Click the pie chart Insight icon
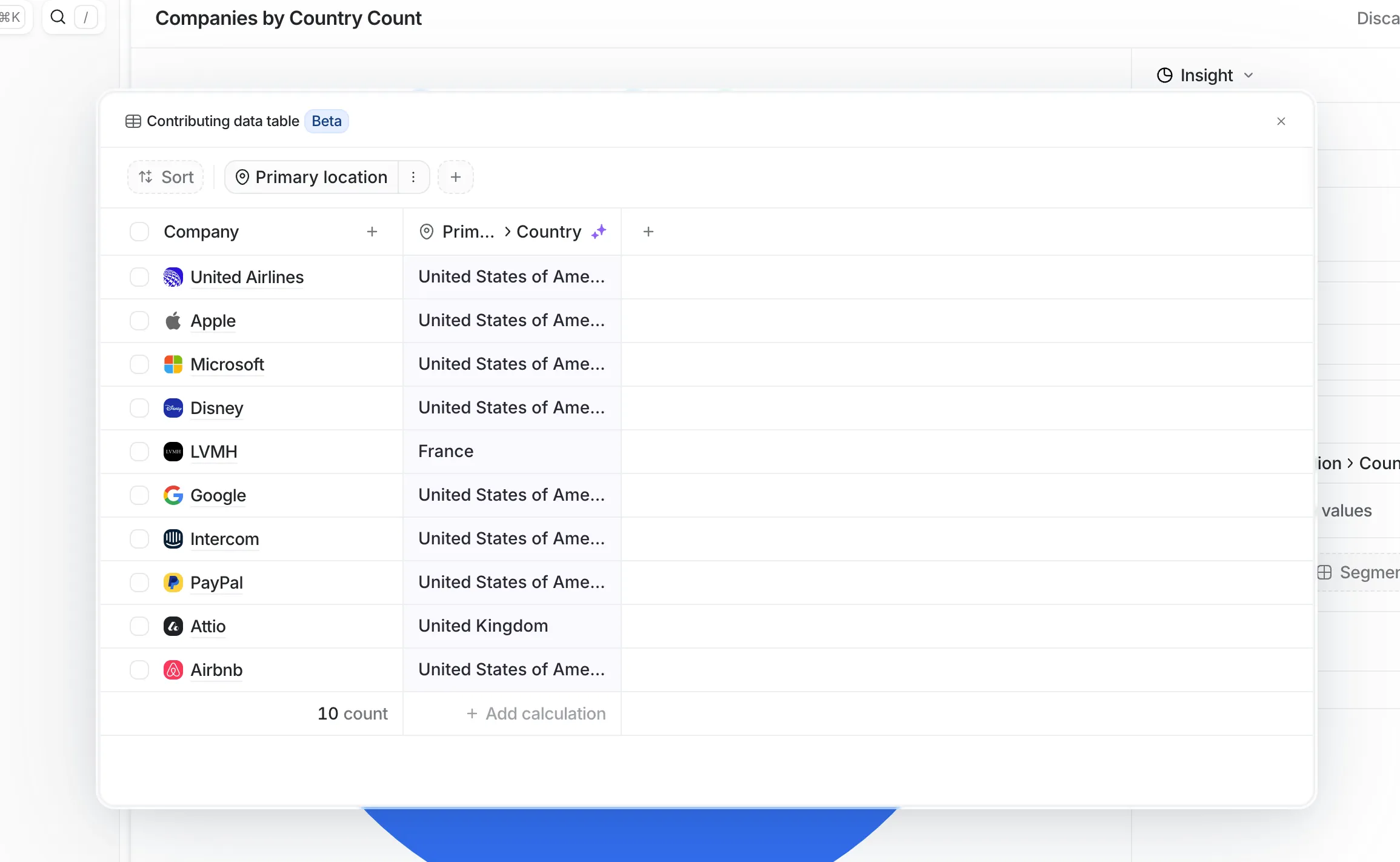The width and height of the screenshot is (1400, 862). 1164,75
